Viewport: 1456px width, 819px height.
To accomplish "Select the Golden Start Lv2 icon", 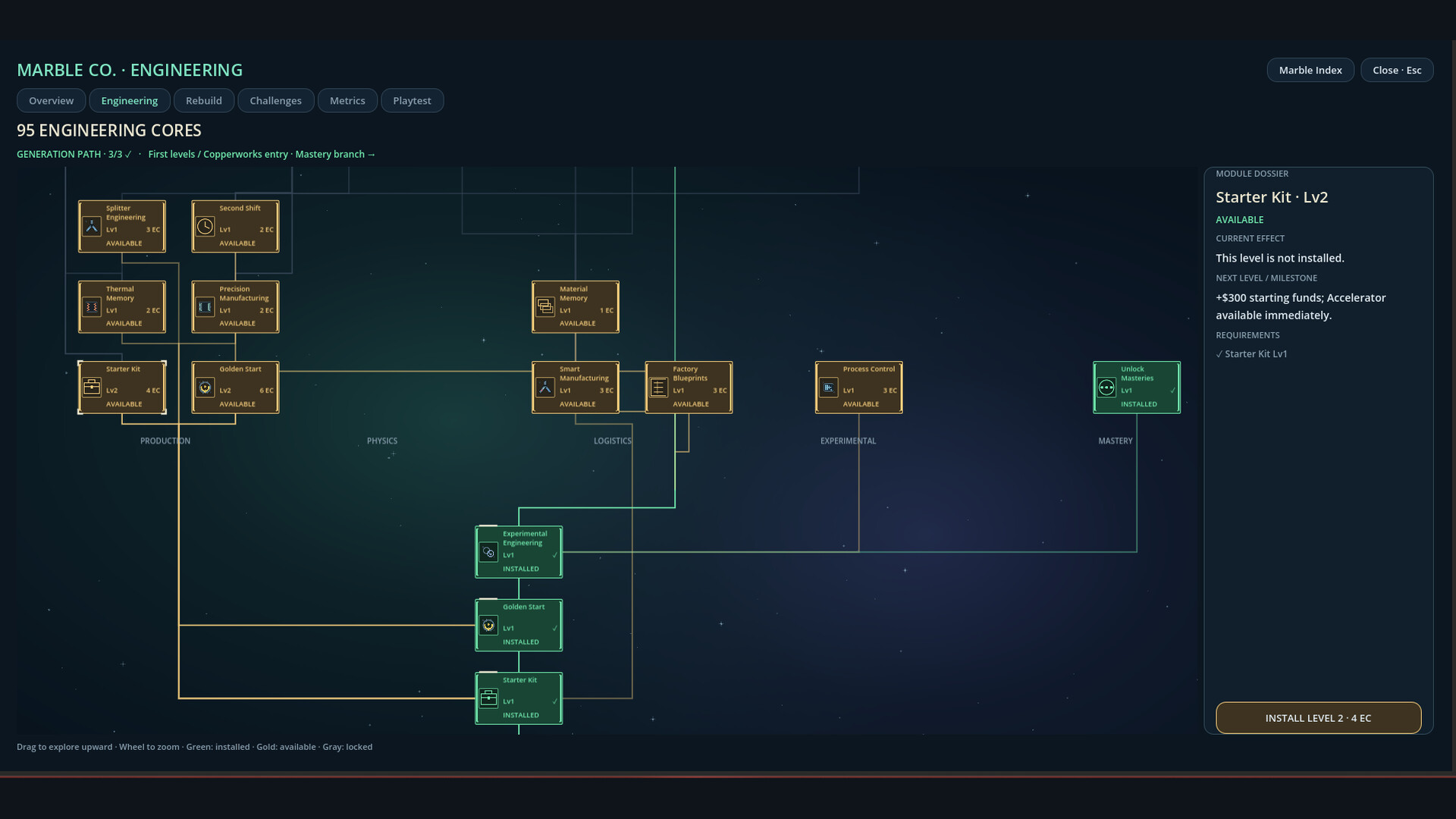I will click(205, 388).
